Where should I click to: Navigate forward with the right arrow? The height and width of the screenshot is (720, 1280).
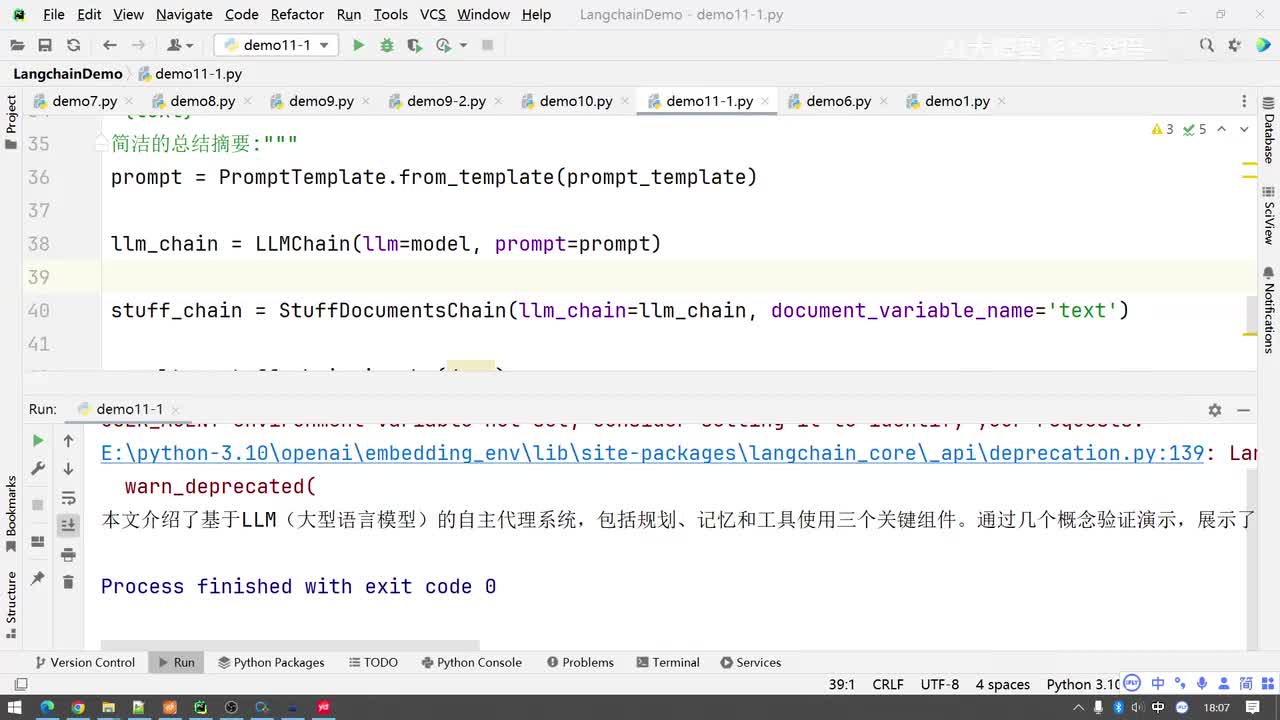tap(138, 45)
